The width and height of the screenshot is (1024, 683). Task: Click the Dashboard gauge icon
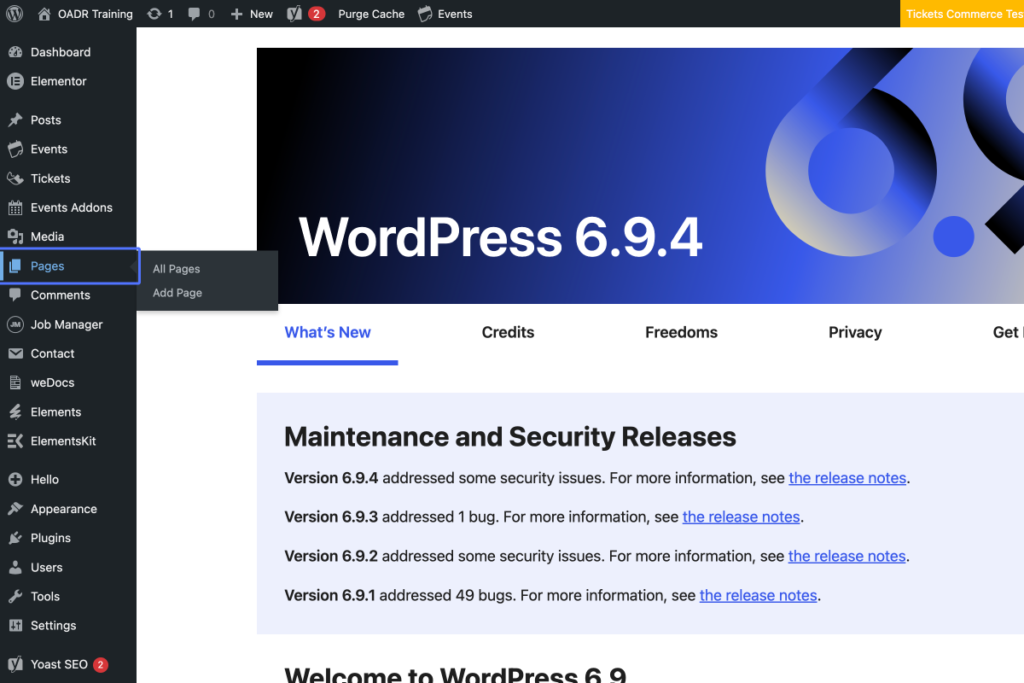pyautogui.click(x=16, y=52)
